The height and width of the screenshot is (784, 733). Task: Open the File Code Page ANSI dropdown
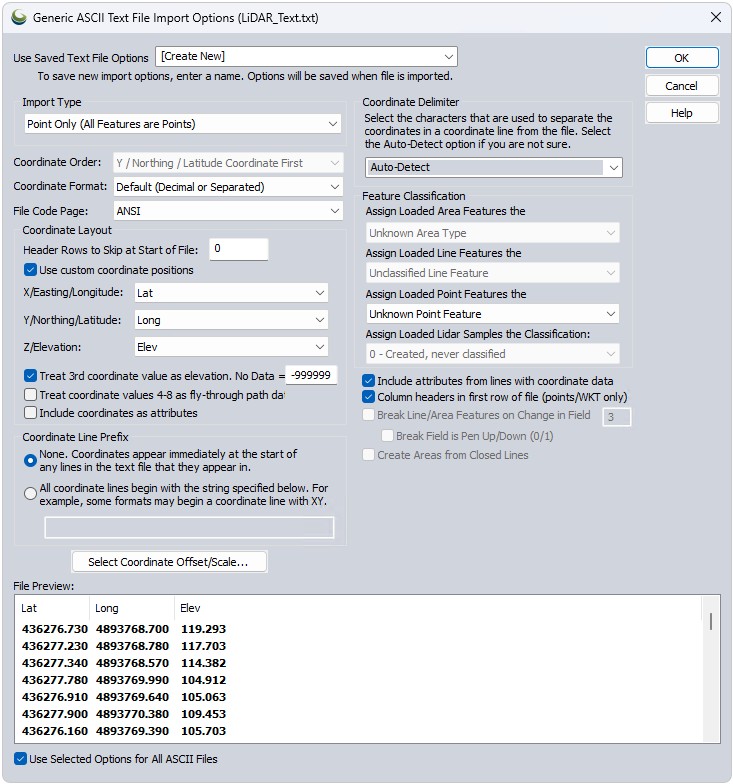tap(228, 211)
